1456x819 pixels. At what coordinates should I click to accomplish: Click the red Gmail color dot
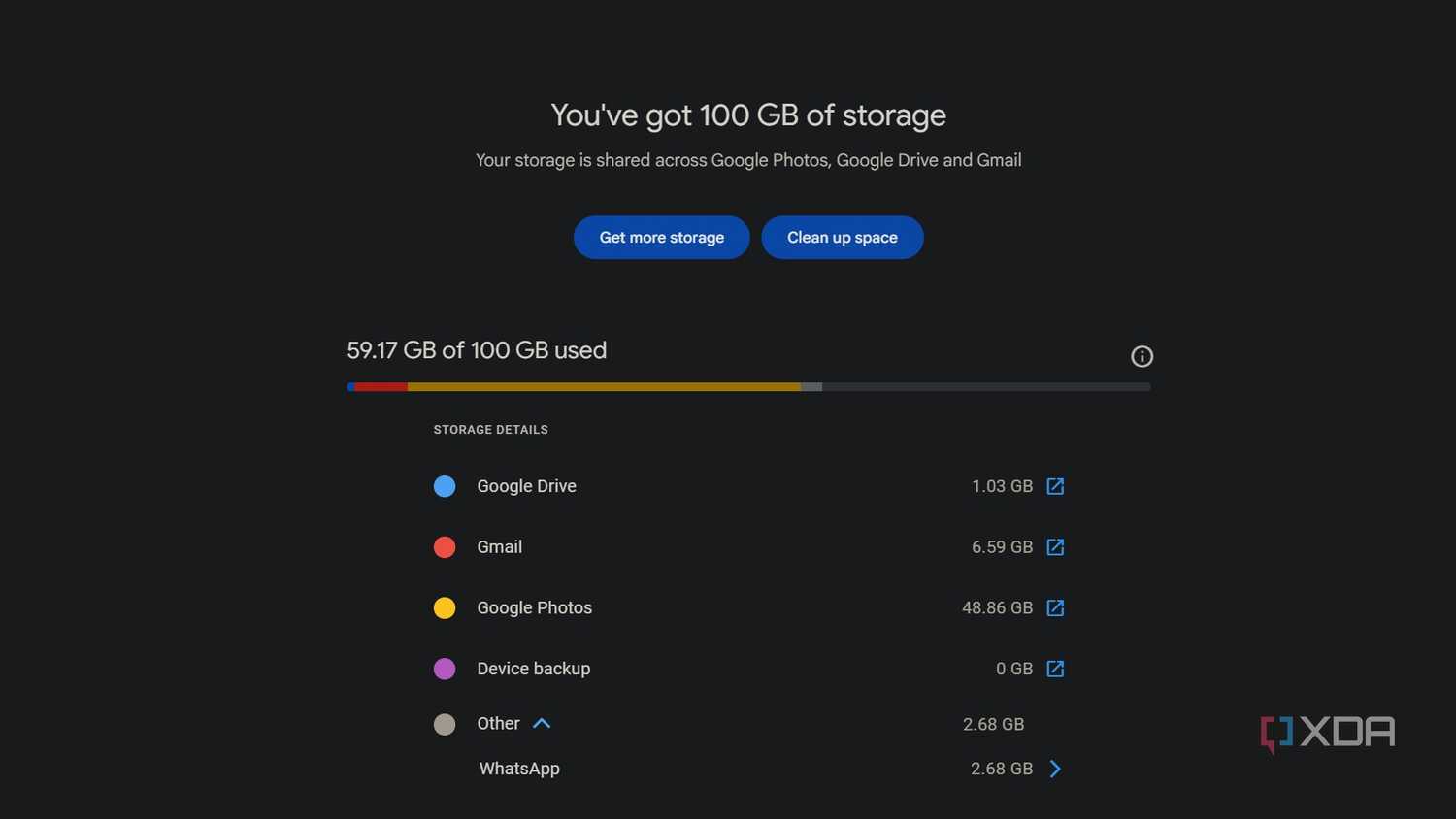tap(445, 547)
